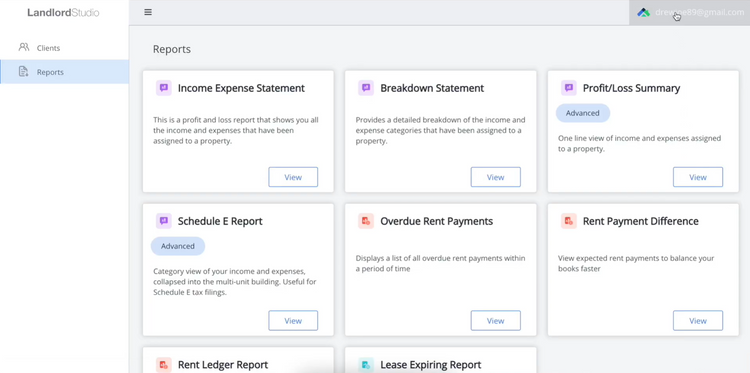Click the 'This is a profit and loss' description
The width and height of the screenshot is (750, 373).
pos(236,131)
